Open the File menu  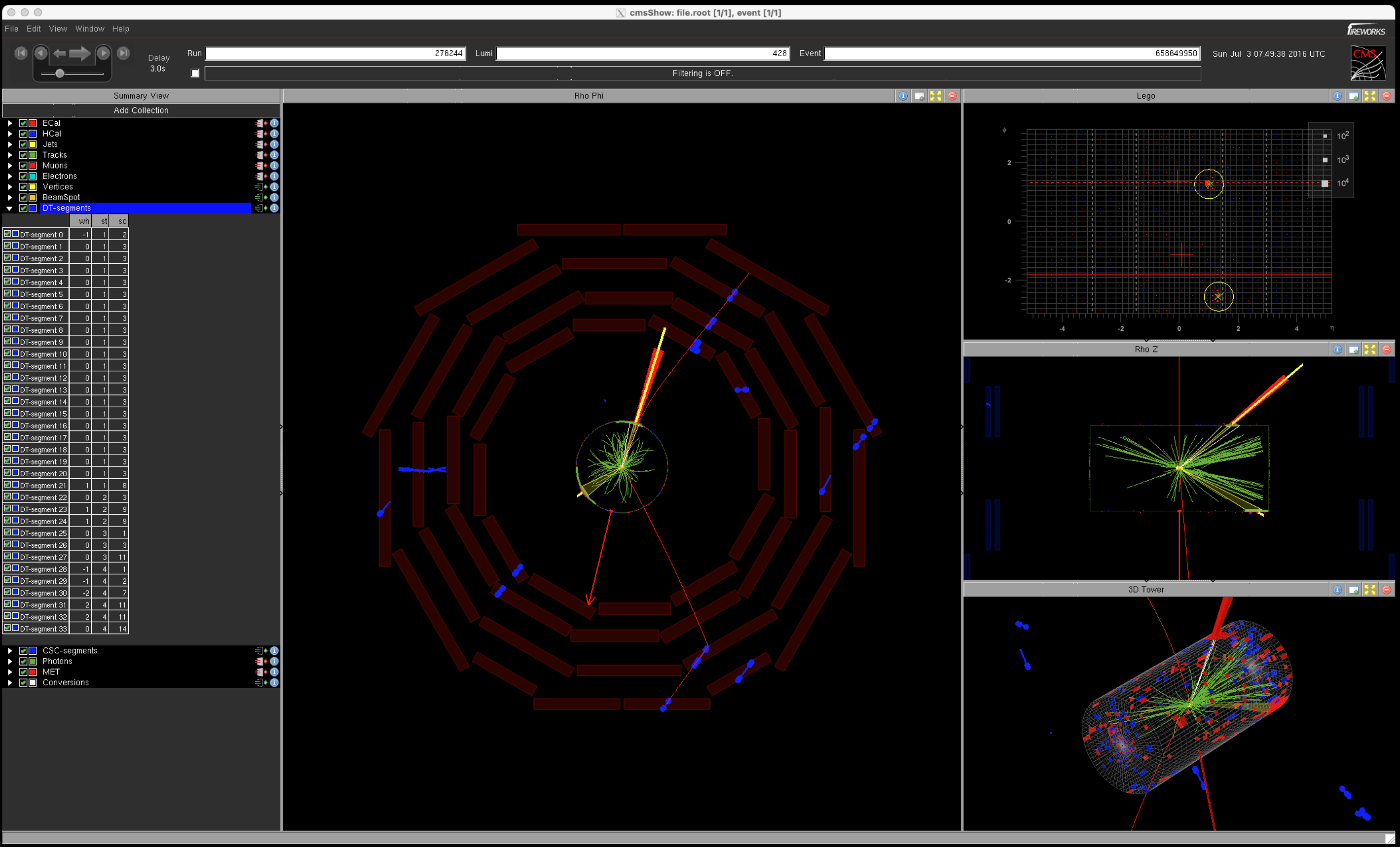pyautogui.click(x=11, y=29)
